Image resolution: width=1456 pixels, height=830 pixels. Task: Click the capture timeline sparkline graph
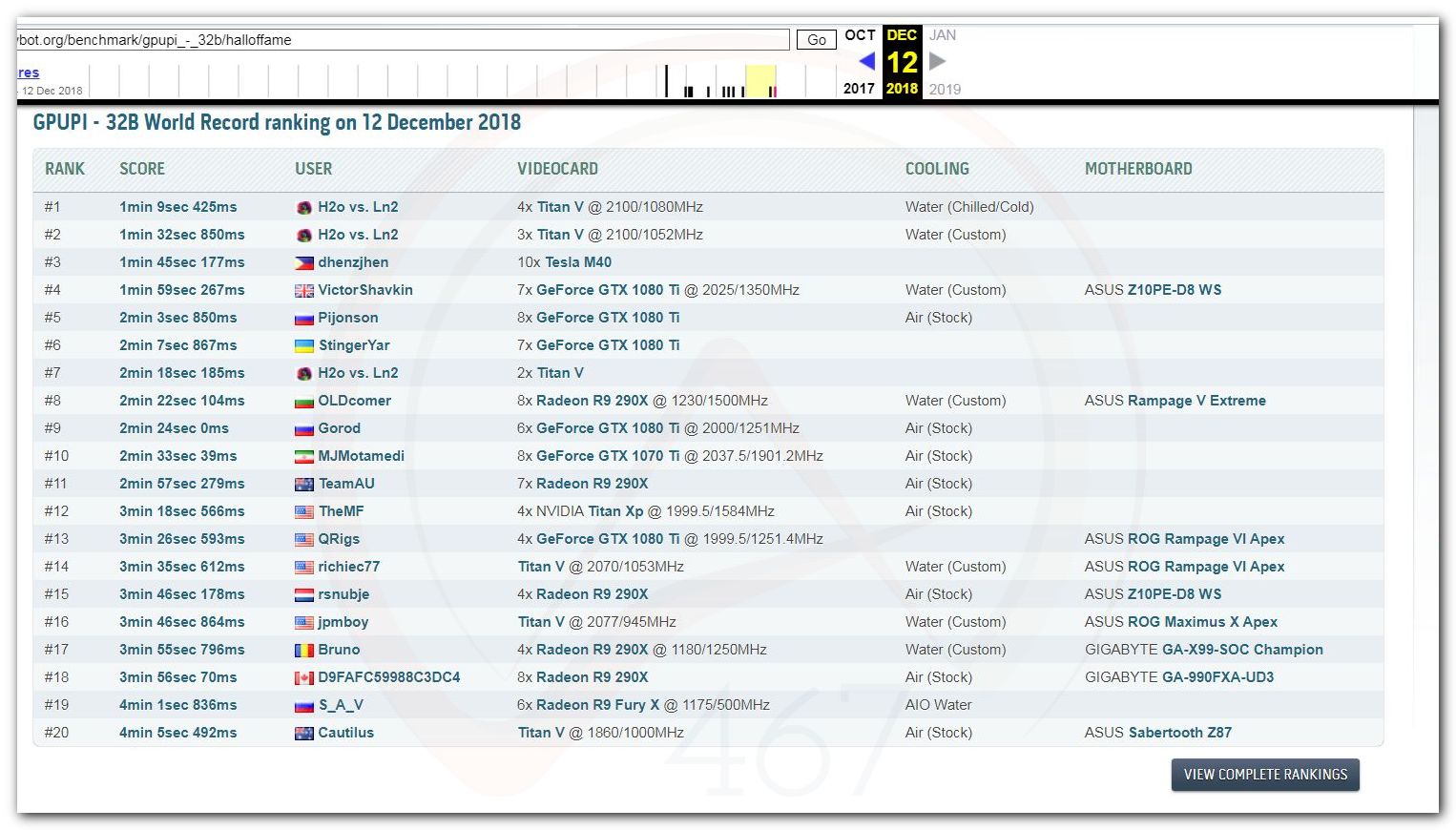[x=462, y=81]
